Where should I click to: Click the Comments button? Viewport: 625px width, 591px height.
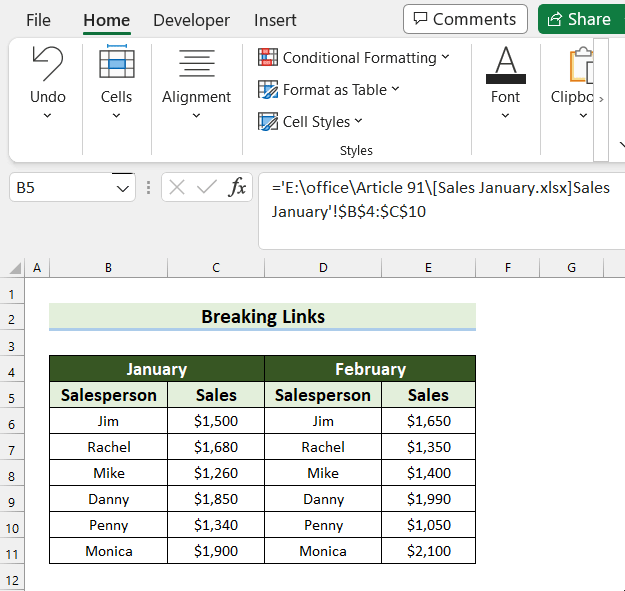pos(465,19)
